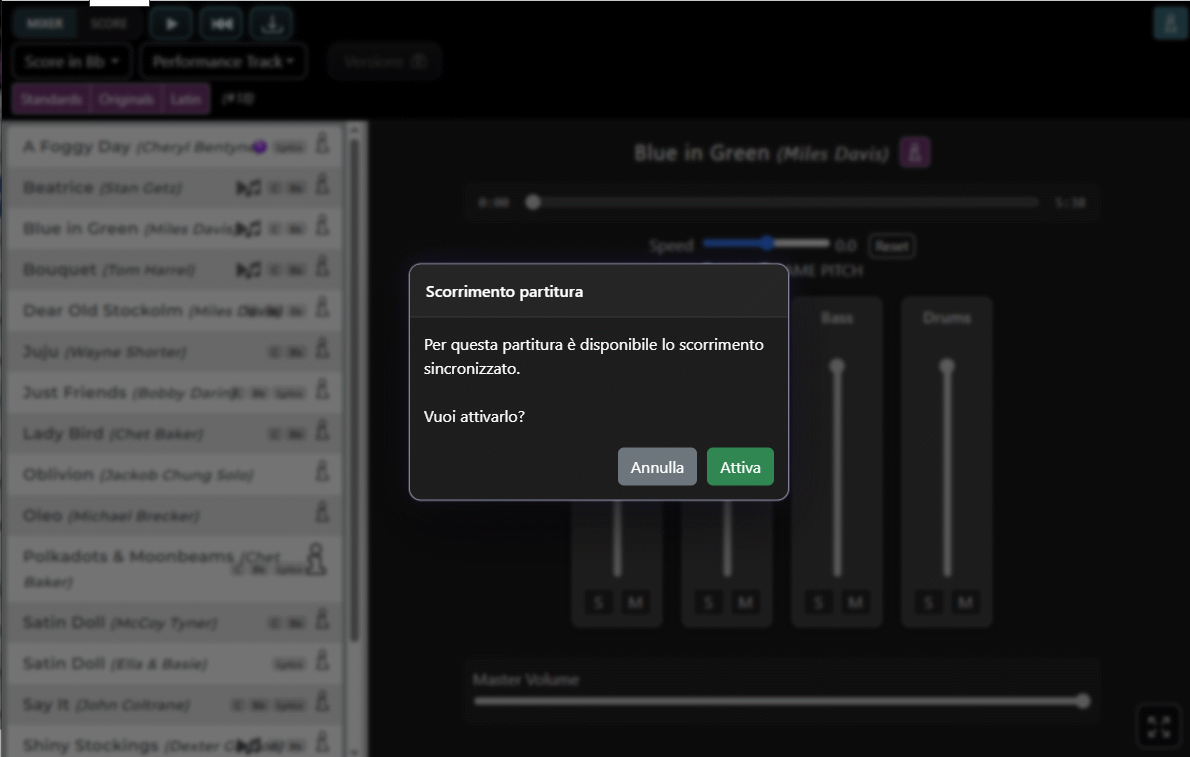Viewport: 1190px width, 757px height.
Task: Click the metronome icon in Oleo row
Action: coord(323,513)
